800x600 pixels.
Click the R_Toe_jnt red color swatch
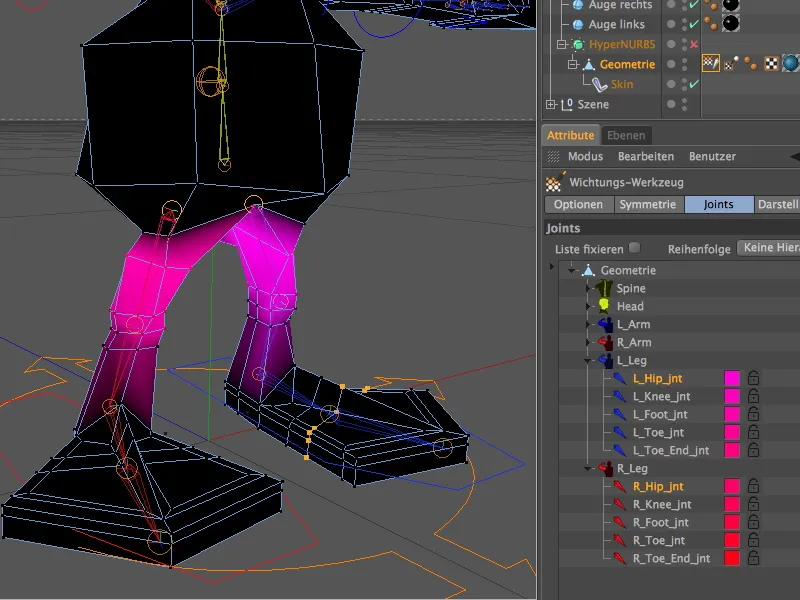click(x=732, y=540)
